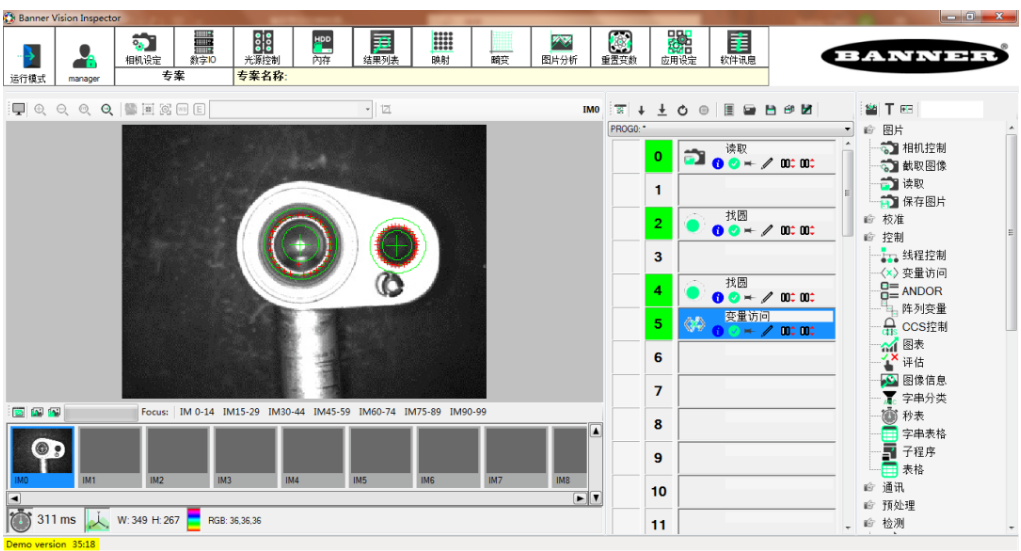Click the crop icon beside image toolbar dropdown
Screen dimensions: 1021x551
click(386, 109)
